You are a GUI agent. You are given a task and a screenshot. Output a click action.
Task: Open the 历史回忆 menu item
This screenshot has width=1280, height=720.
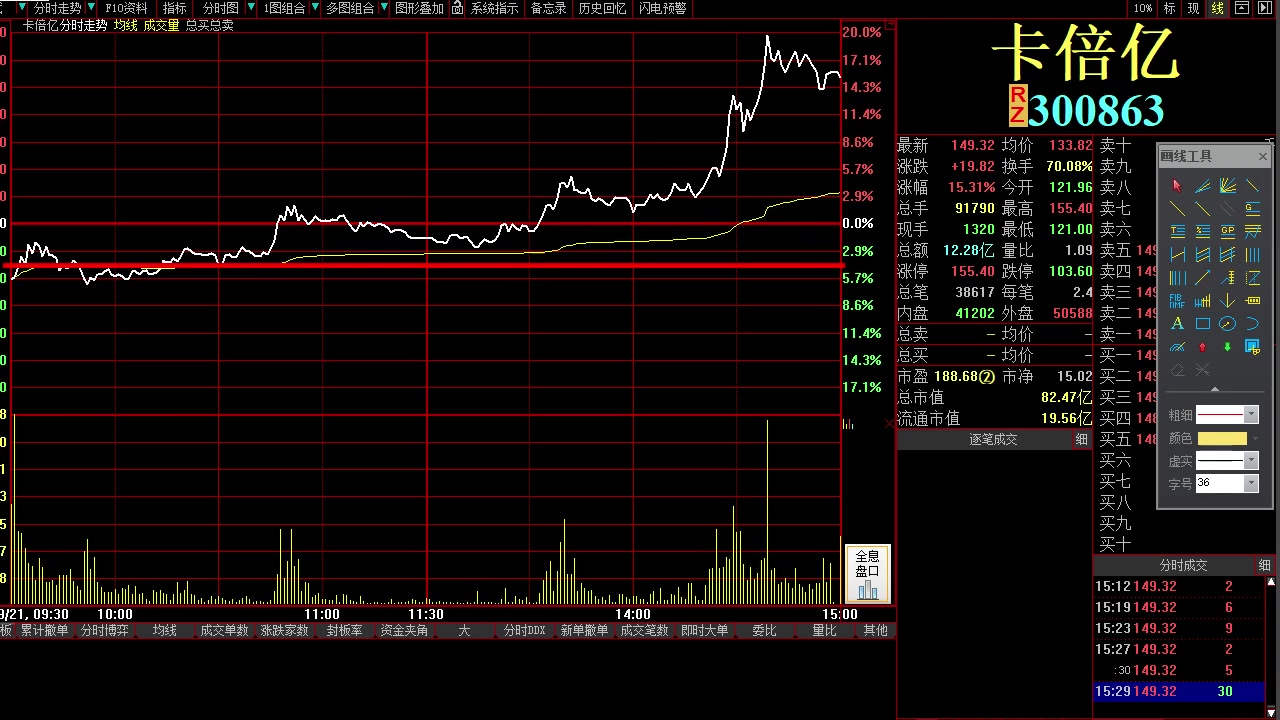click(602, 8)
